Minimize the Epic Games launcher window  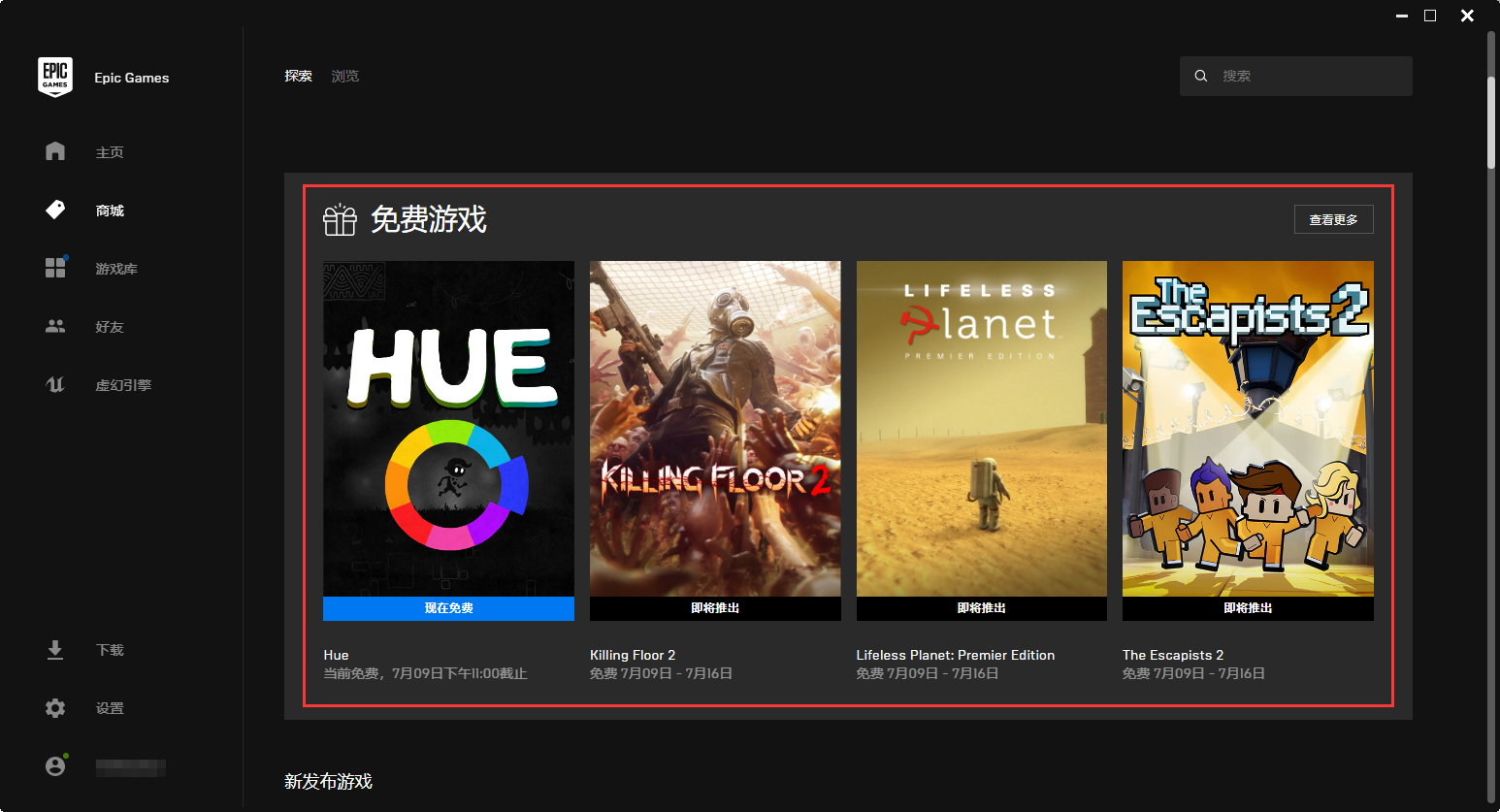pyautogui.click(x=1401, y=16)
